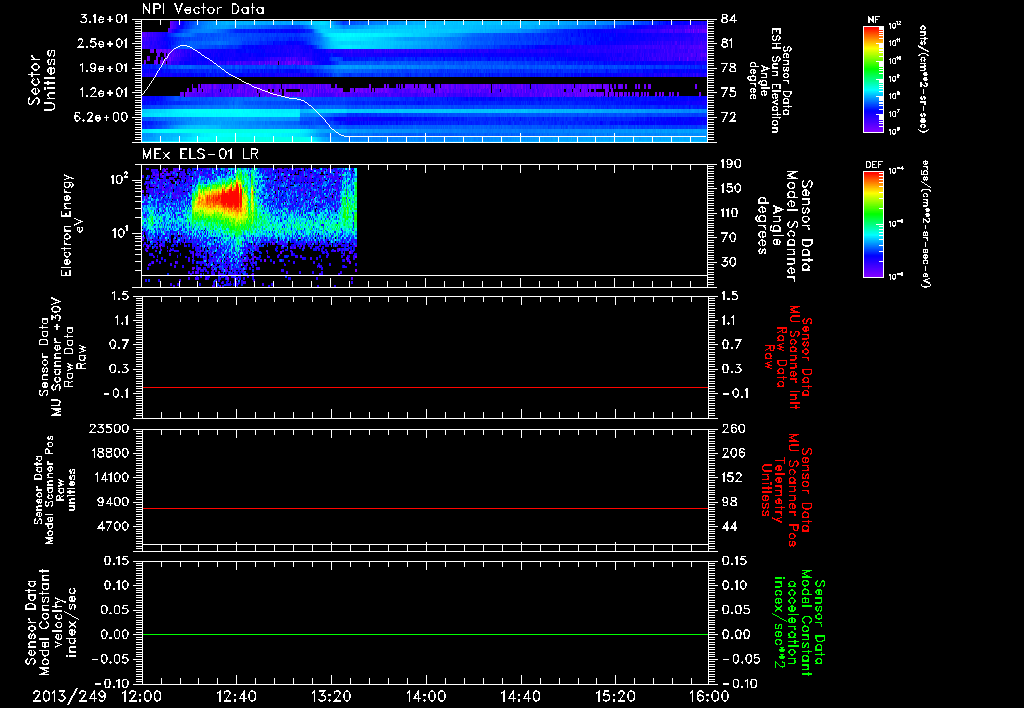Image resolution: width=1024 pixels, height=708 pixels.
Task: Click the 16:00 time axis label
Action: point(709,696)
